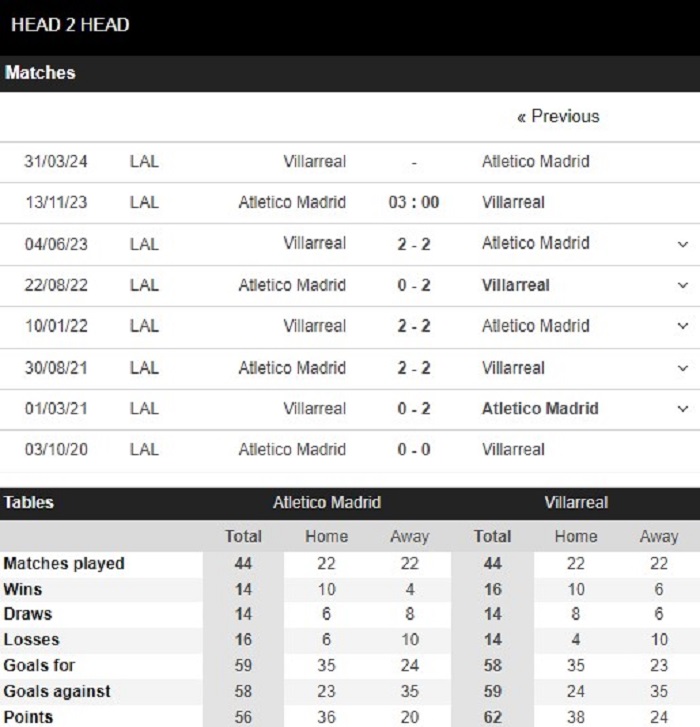700x727 pixels.
Task: Open the 03 : 00 kickoff for 13/11/23
Action: pyautogui.click(x=414, y=202)
